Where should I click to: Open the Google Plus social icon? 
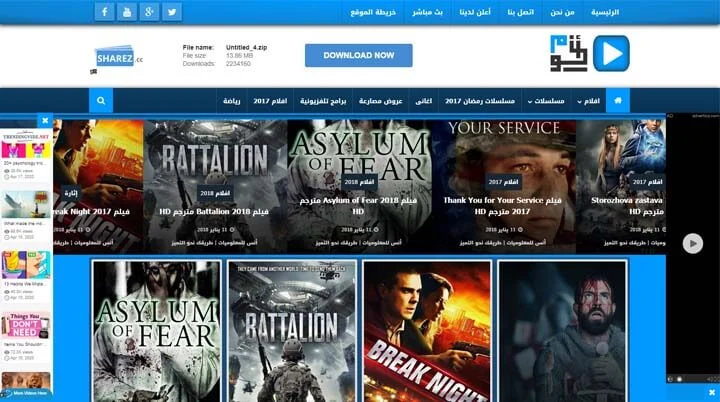pos(149,12)
